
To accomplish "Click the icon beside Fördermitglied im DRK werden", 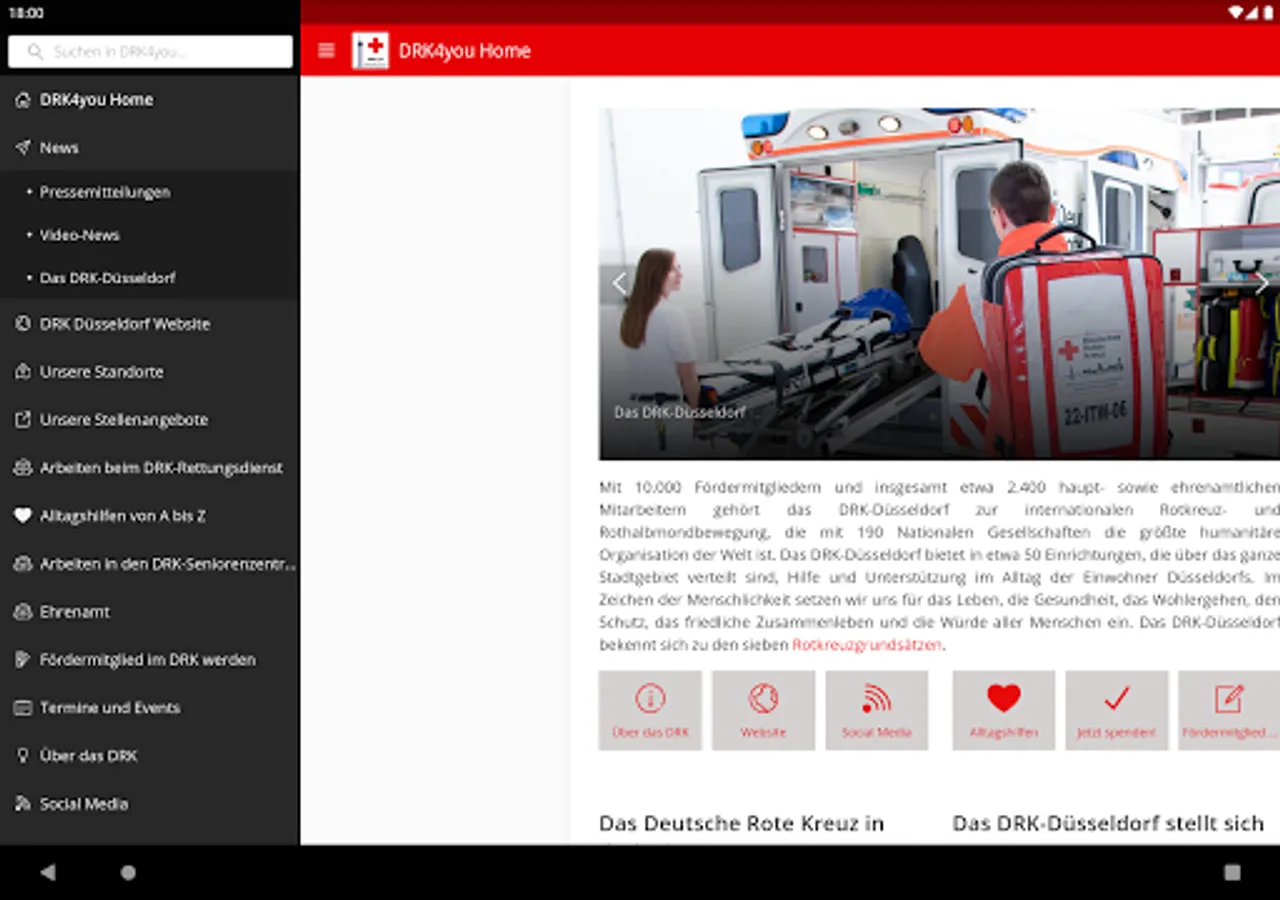I will (x=23, y=660).
